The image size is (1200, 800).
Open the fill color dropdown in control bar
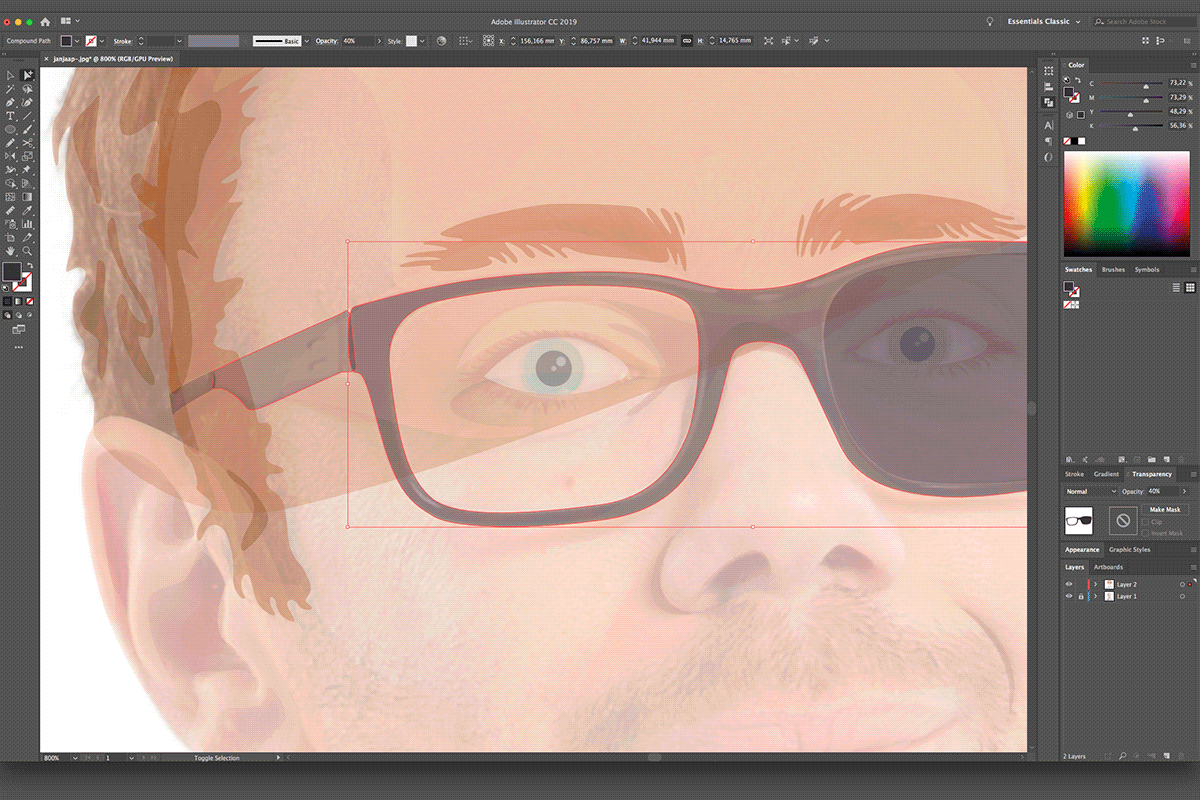[x=77, y=40]
